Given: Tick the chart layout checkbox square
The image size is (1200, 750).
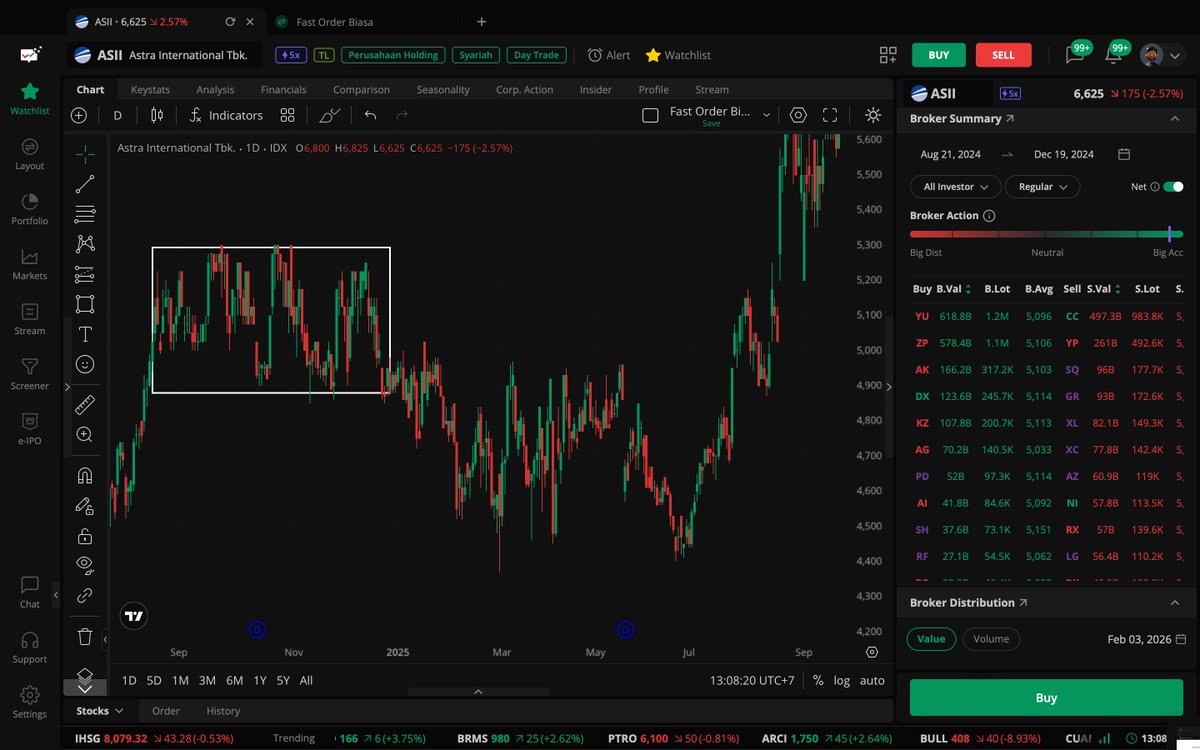Looking at the screenshot, I should [x=650, y=115].
